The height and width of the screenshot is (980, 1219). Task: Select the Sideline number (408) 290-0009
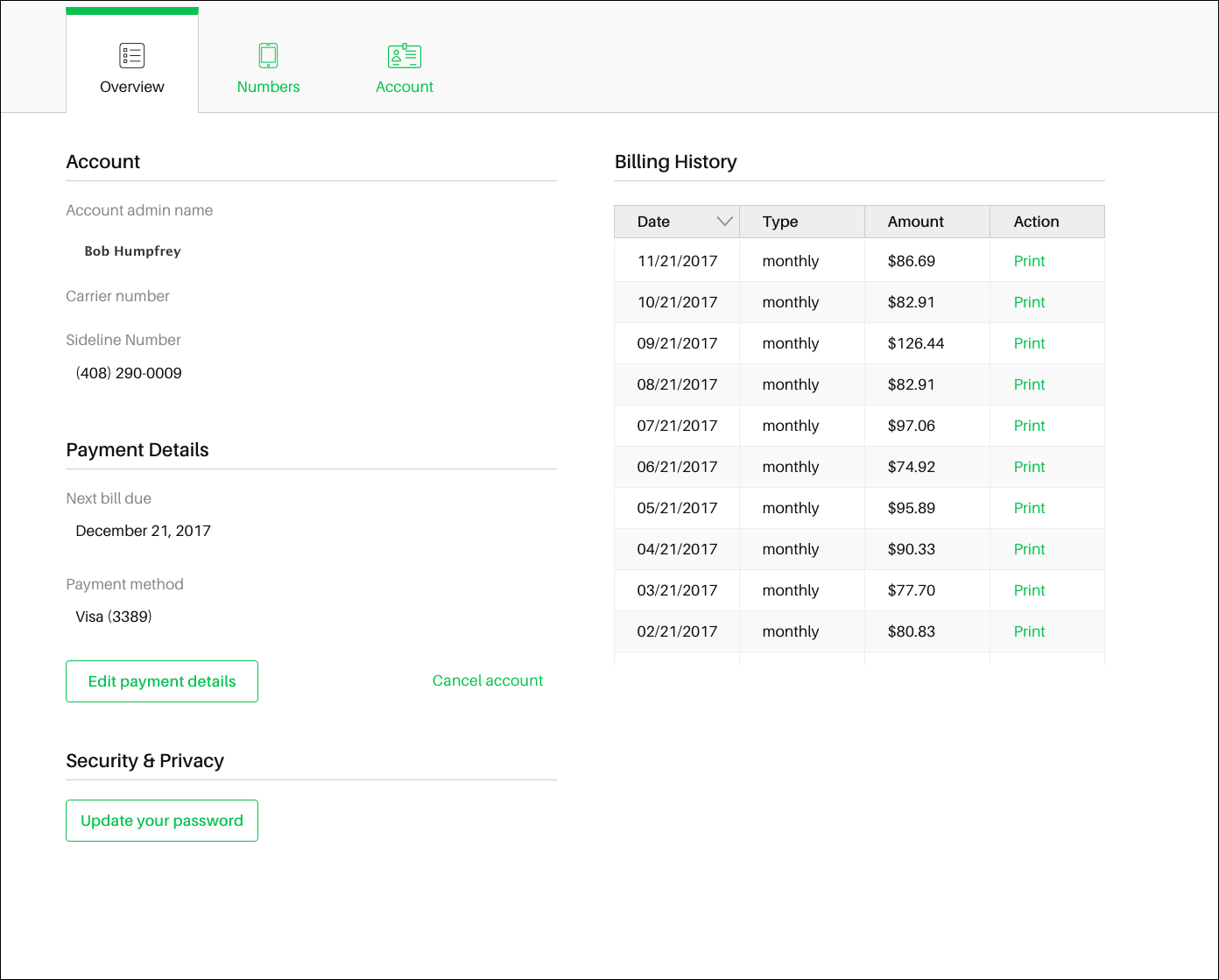tap(129, 373)
